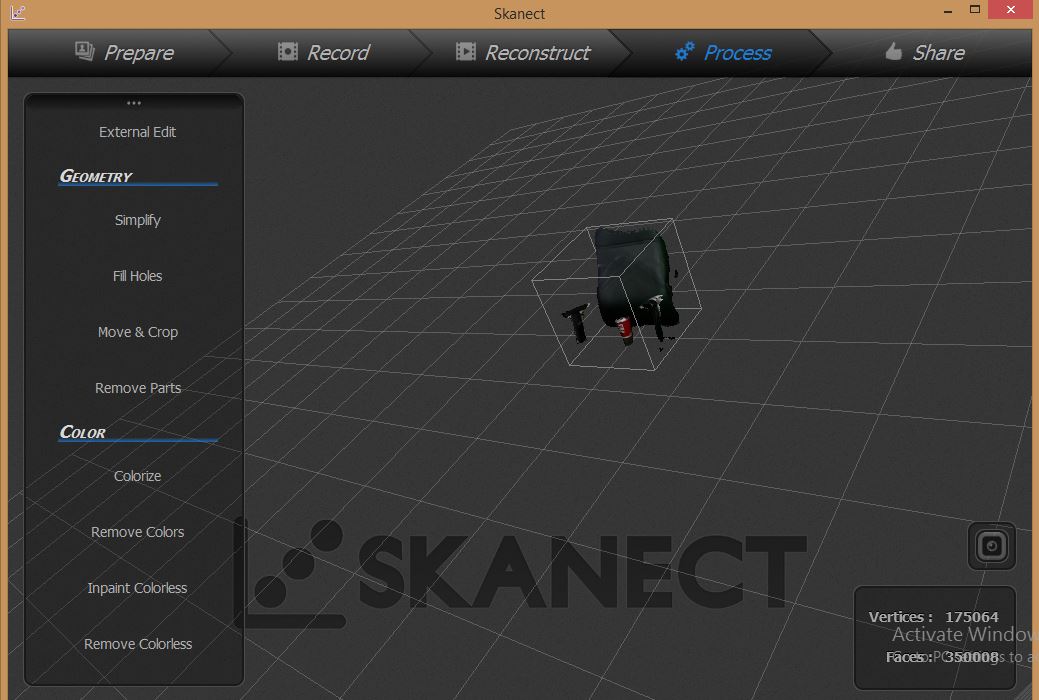Minimize the Skanect window
Image resolution: width=1039 pixels, height=700 pixels.
[948, 10]
